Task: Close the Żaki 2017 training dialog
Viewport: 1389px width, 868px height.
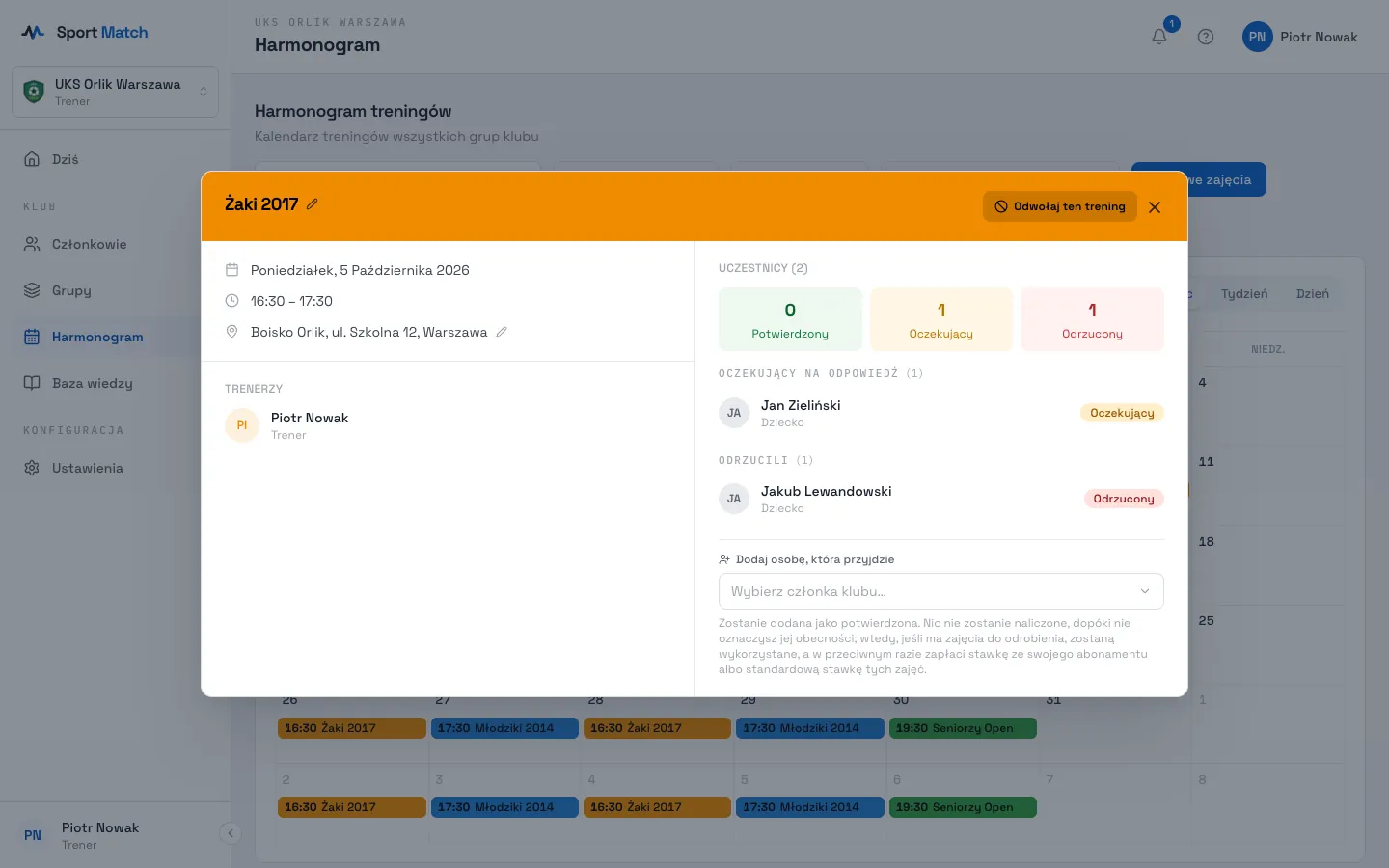Action: (x=1155, y=207)
